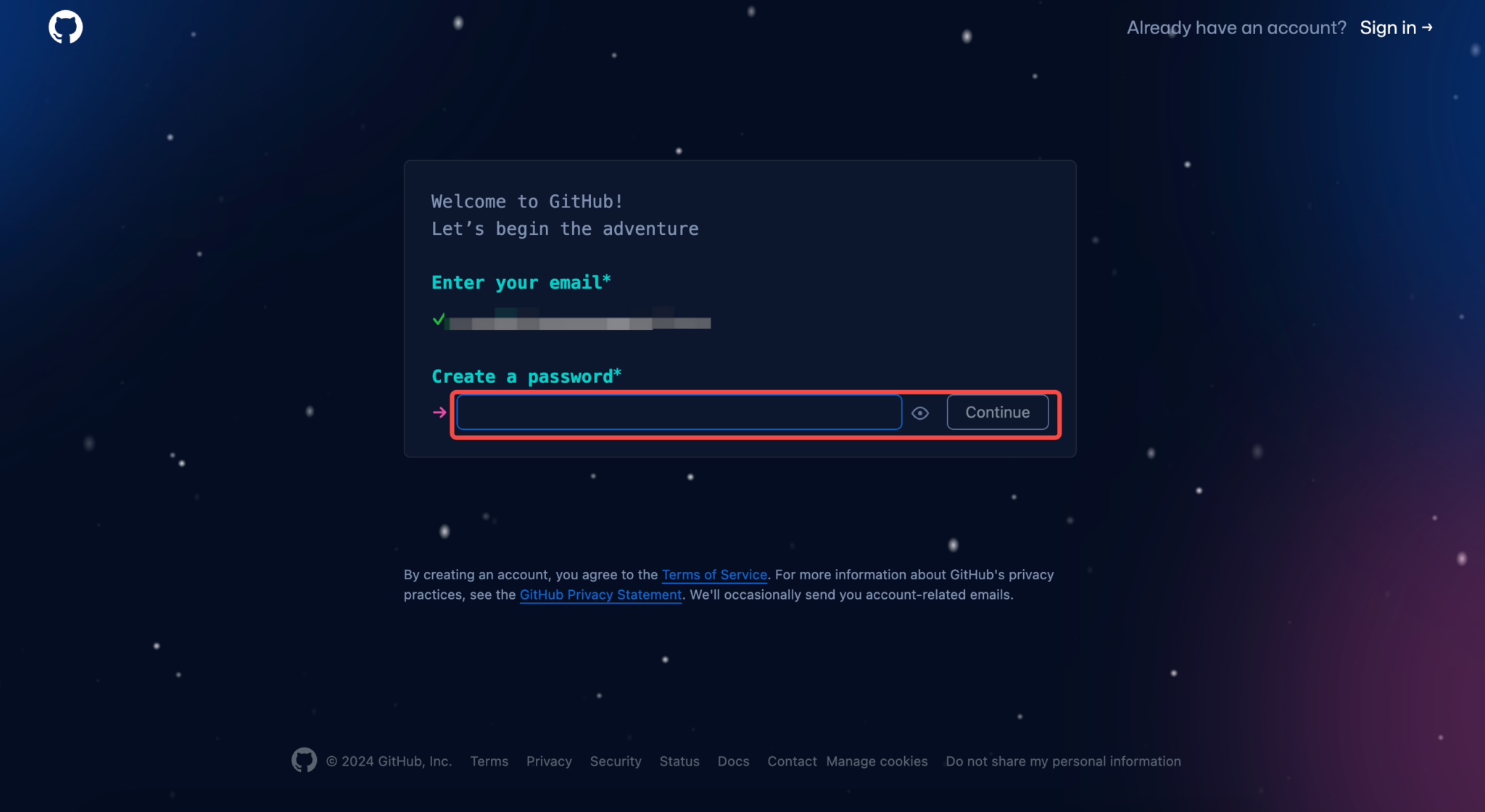Open the footer Terms link
1485x812 pixels.
click(x=489, y=761)
